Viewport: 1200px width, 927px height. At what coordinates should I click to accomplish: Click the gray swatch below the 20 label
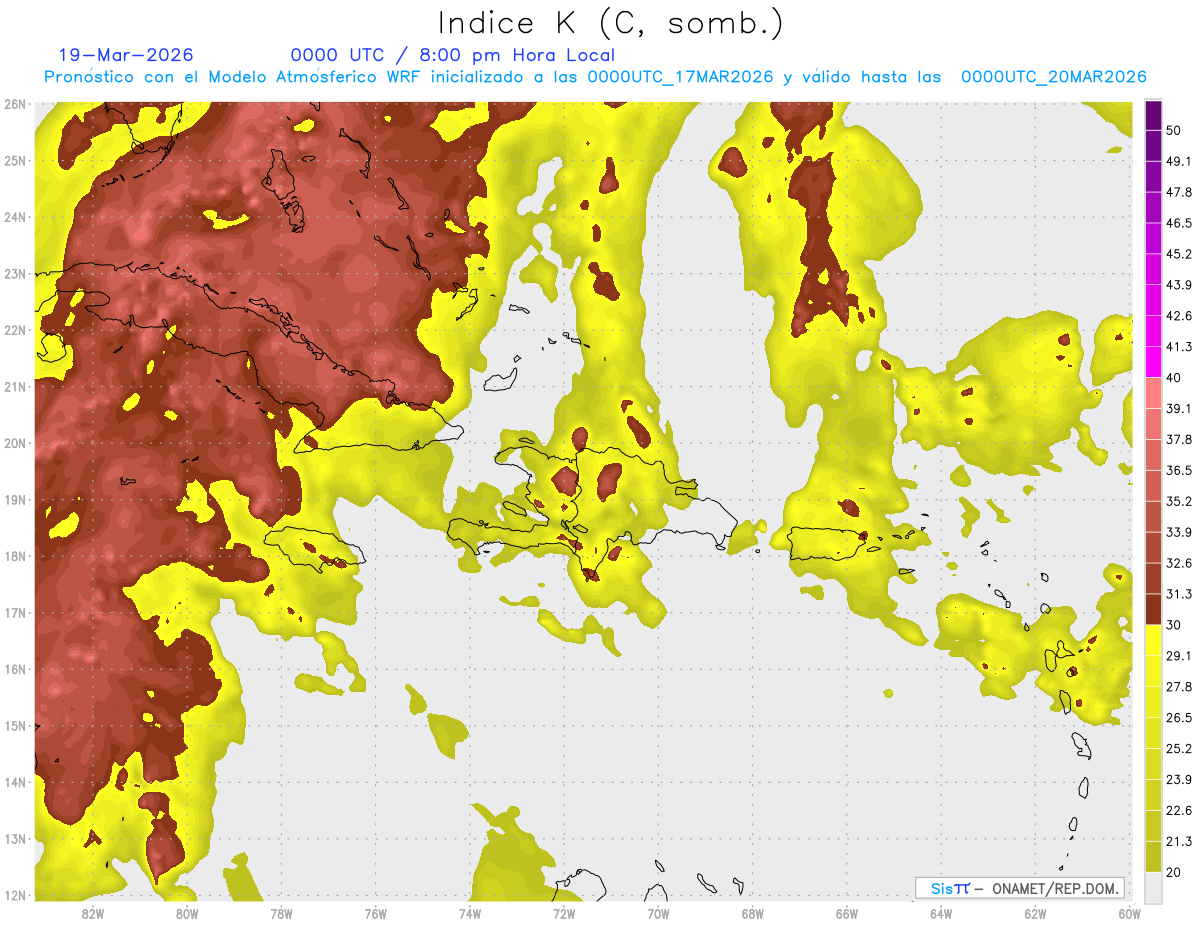[1153, 887]
